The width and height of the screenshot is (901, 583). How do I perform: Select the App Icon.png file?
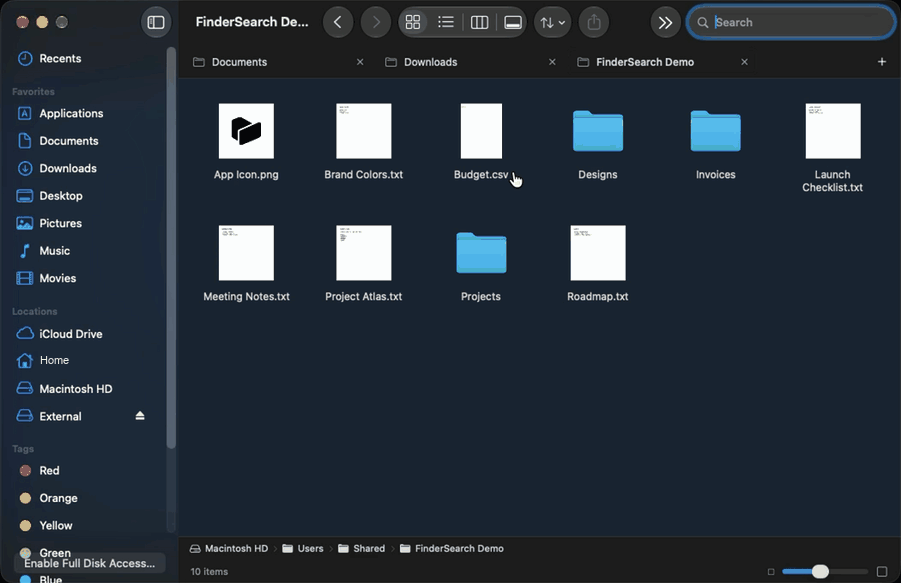[247, 142]
